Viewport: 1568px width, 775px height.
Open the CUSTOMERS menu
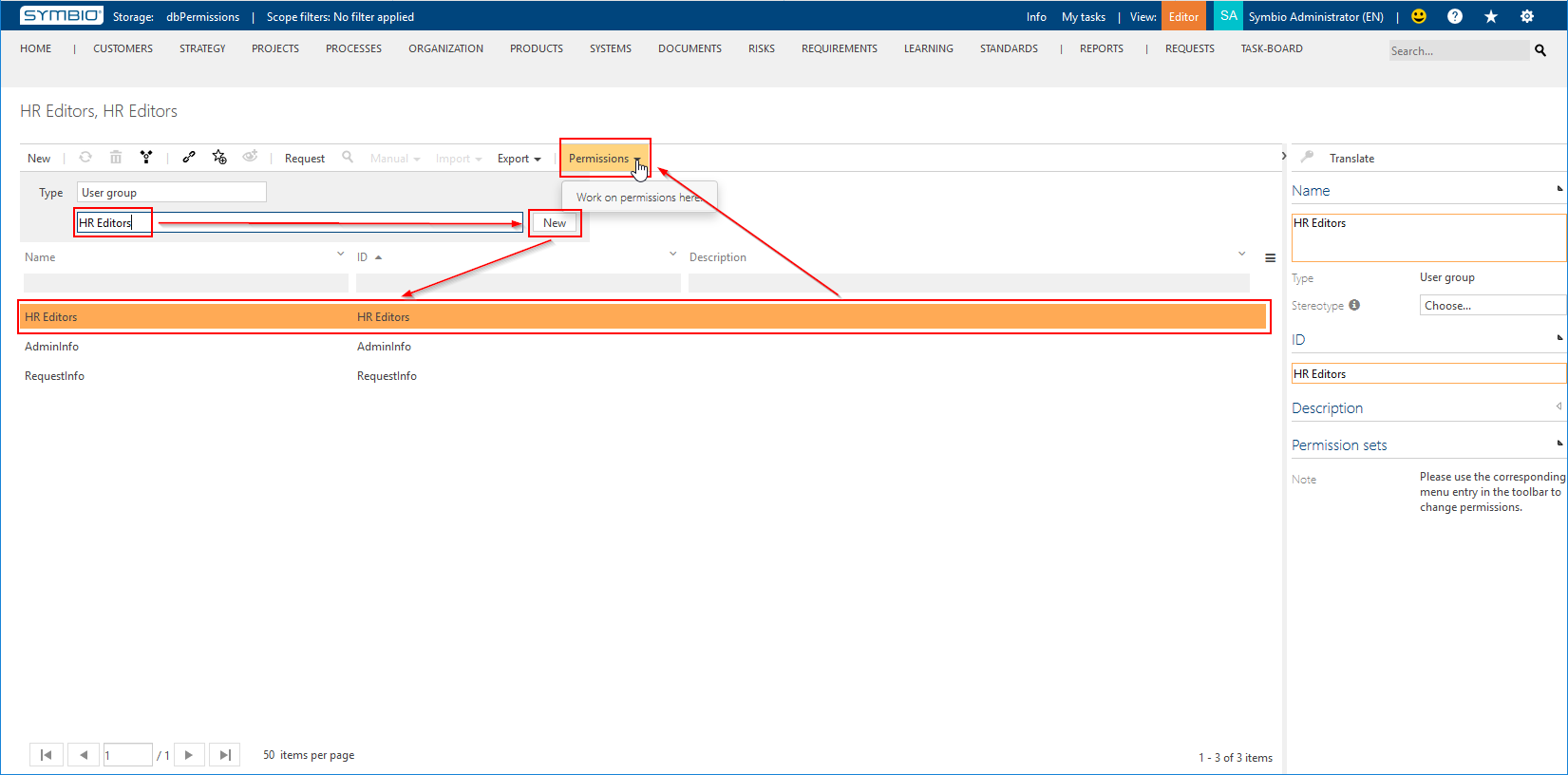click(123, 48)
